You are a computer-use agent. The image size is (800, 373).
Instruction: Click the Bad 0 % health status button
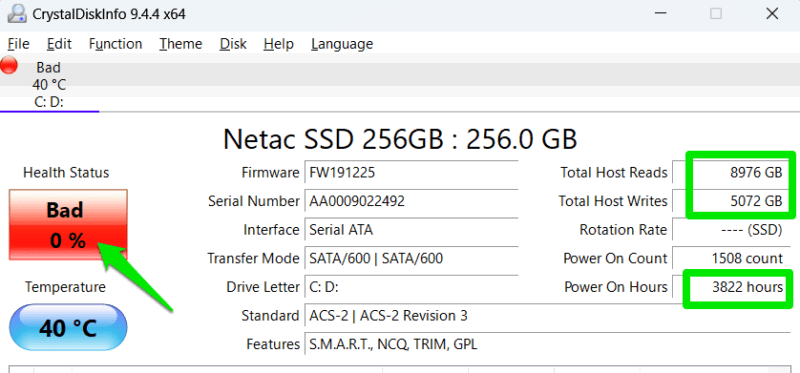click(x=68, y=225)
